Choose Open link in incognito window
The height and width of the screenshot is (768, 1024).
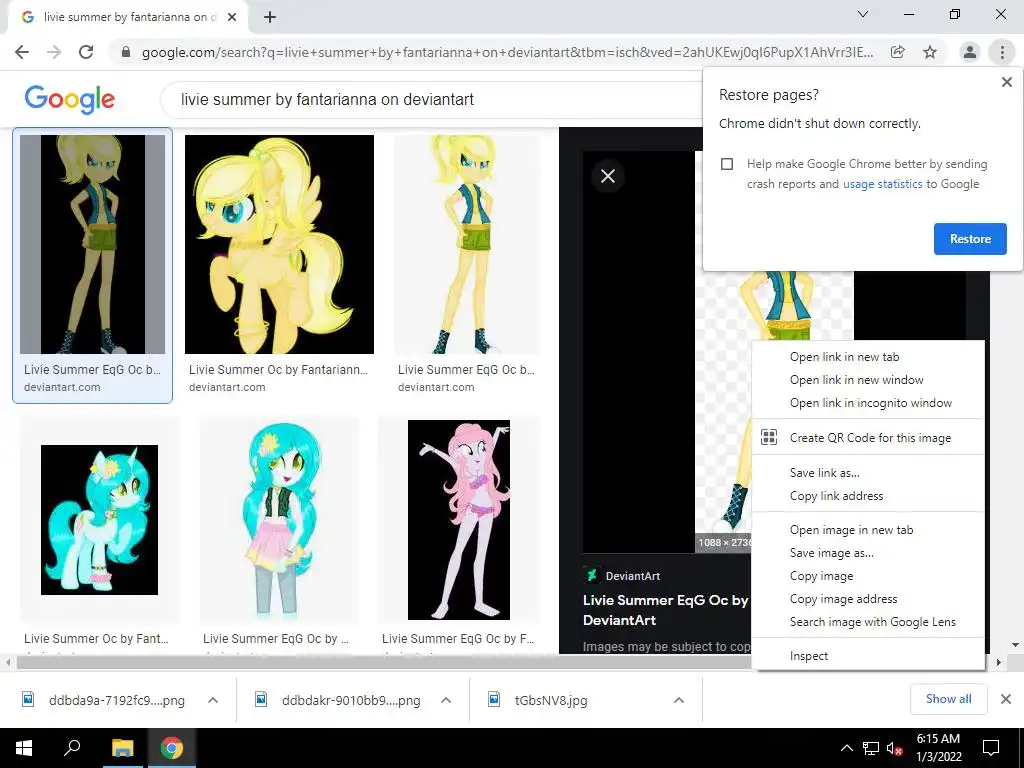tap(868, 403)
